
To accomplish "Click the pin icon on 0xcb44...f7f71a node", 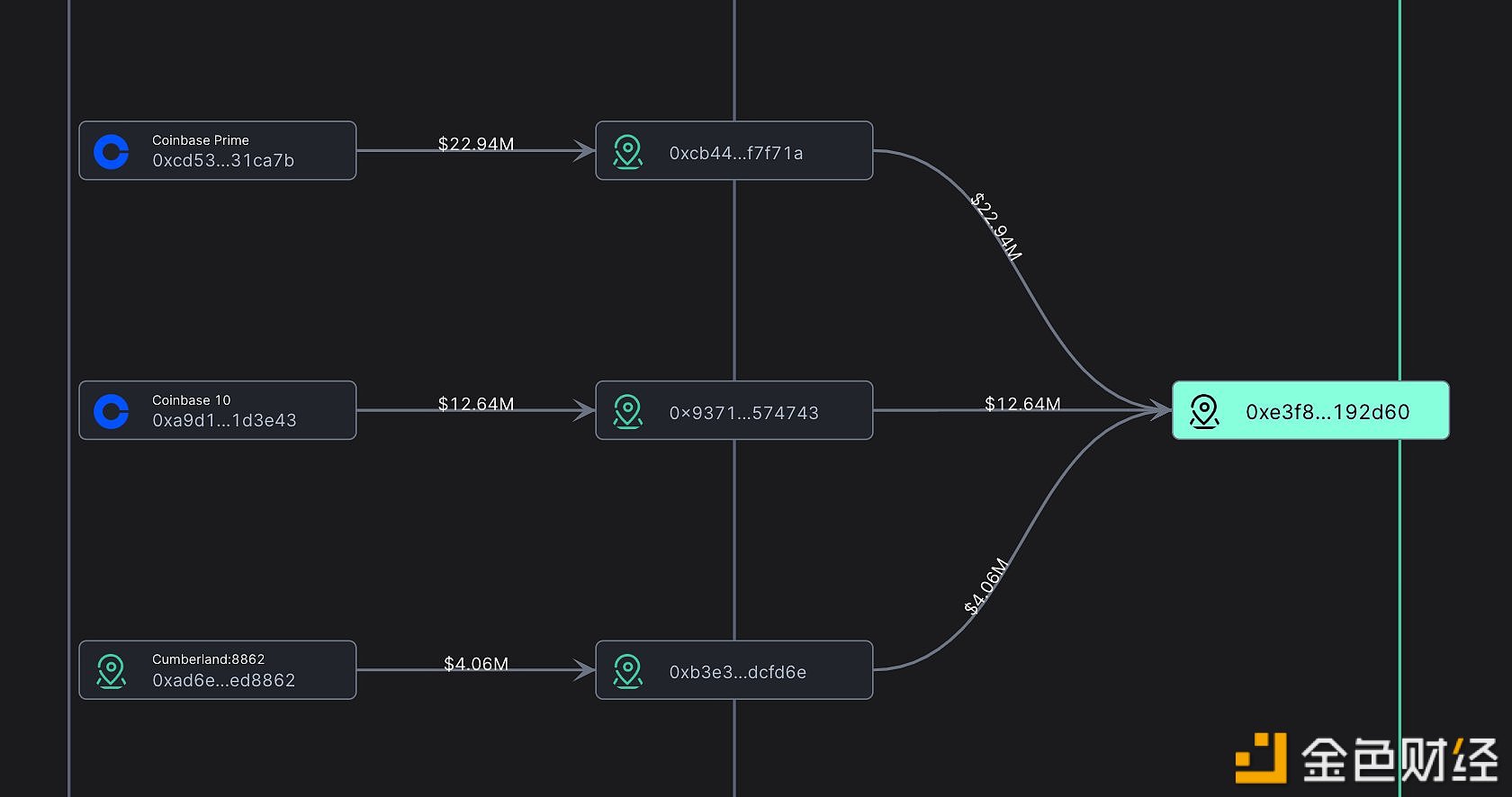I will pyautogui.click(x=627, y=152).
